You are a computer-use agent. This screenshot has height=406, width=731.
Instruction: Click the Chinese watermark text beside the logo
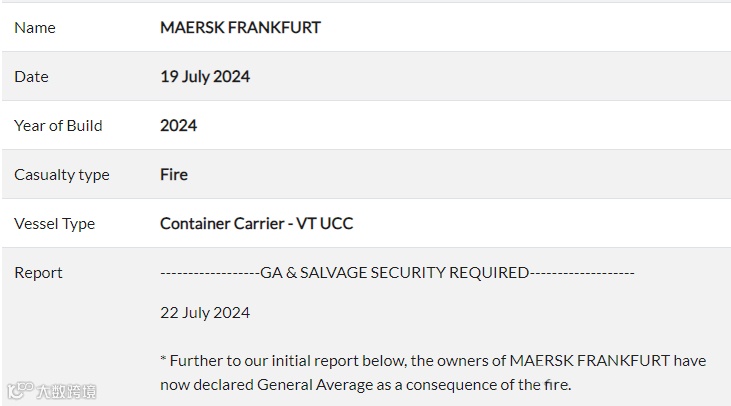66,391
